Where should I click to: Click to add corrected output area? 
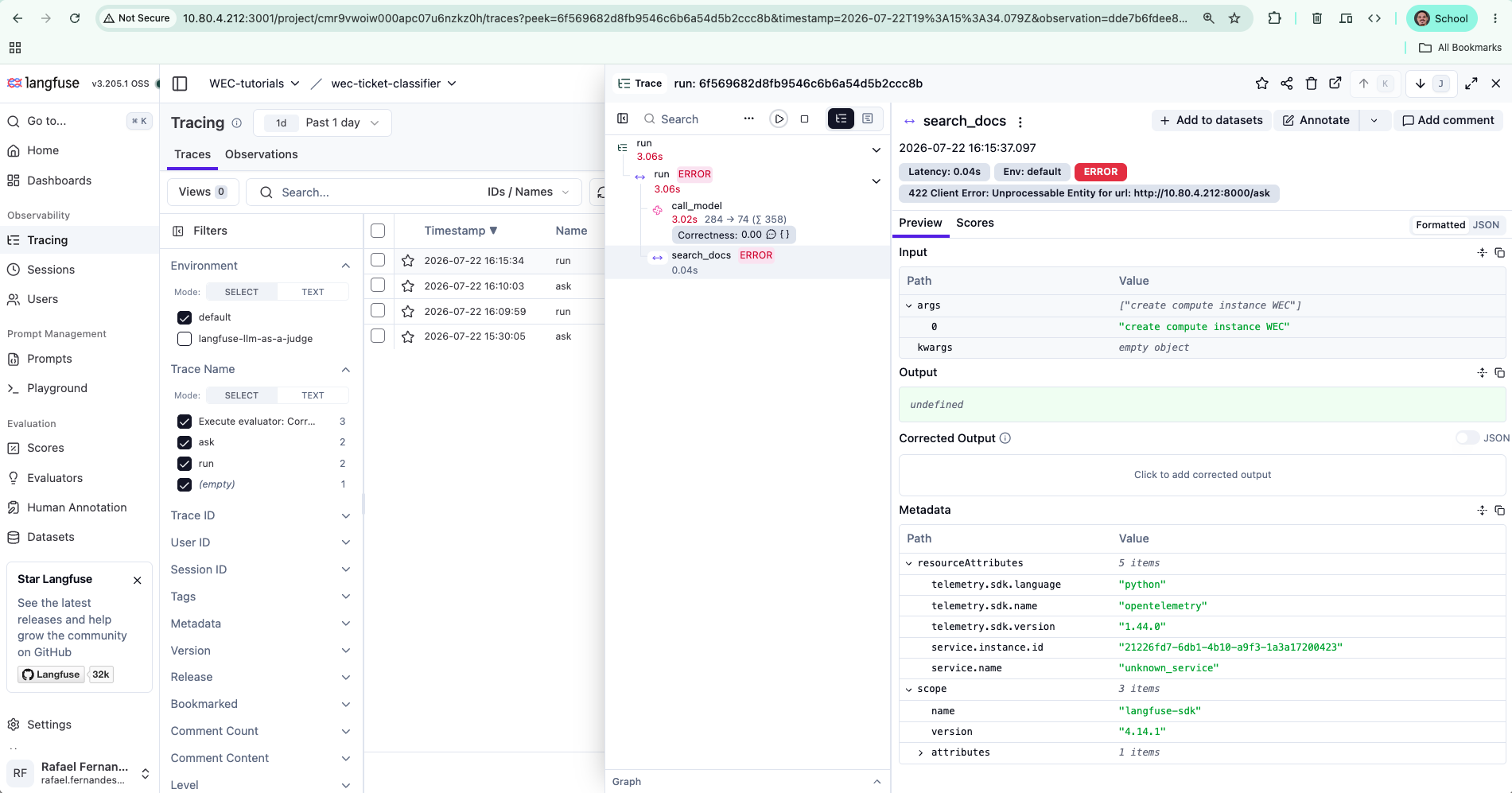tap(1202, 475)
